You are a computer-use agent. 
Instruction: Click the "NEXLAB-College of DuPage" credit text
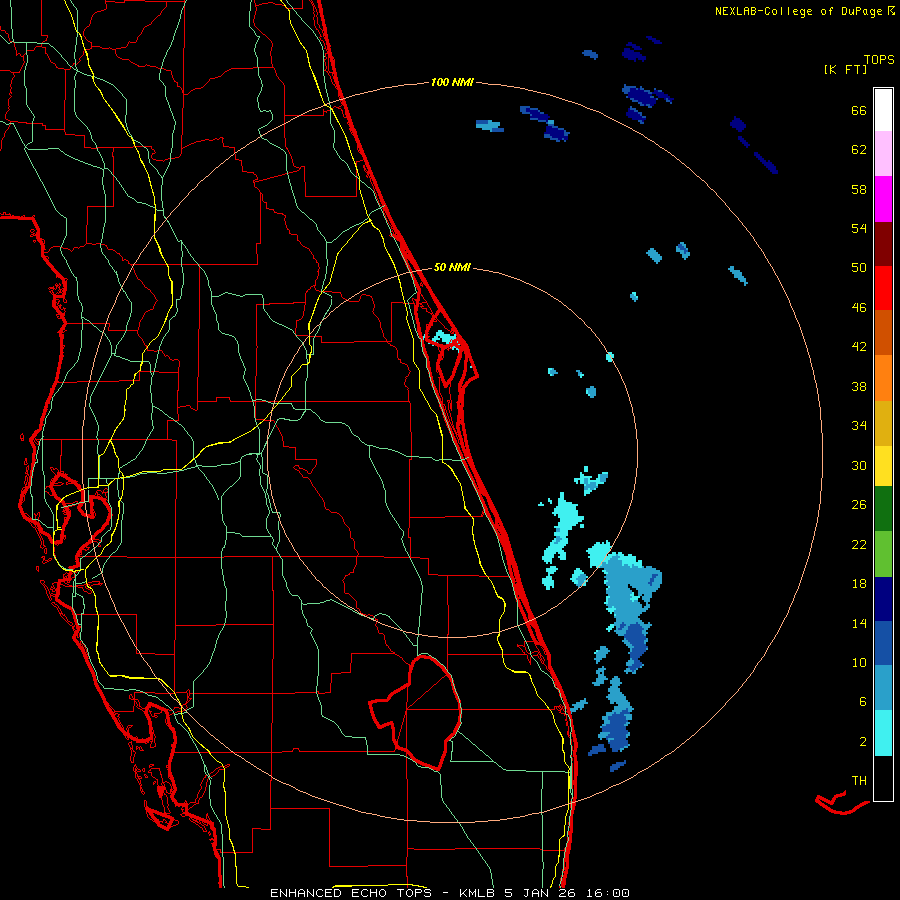point(798,11)
